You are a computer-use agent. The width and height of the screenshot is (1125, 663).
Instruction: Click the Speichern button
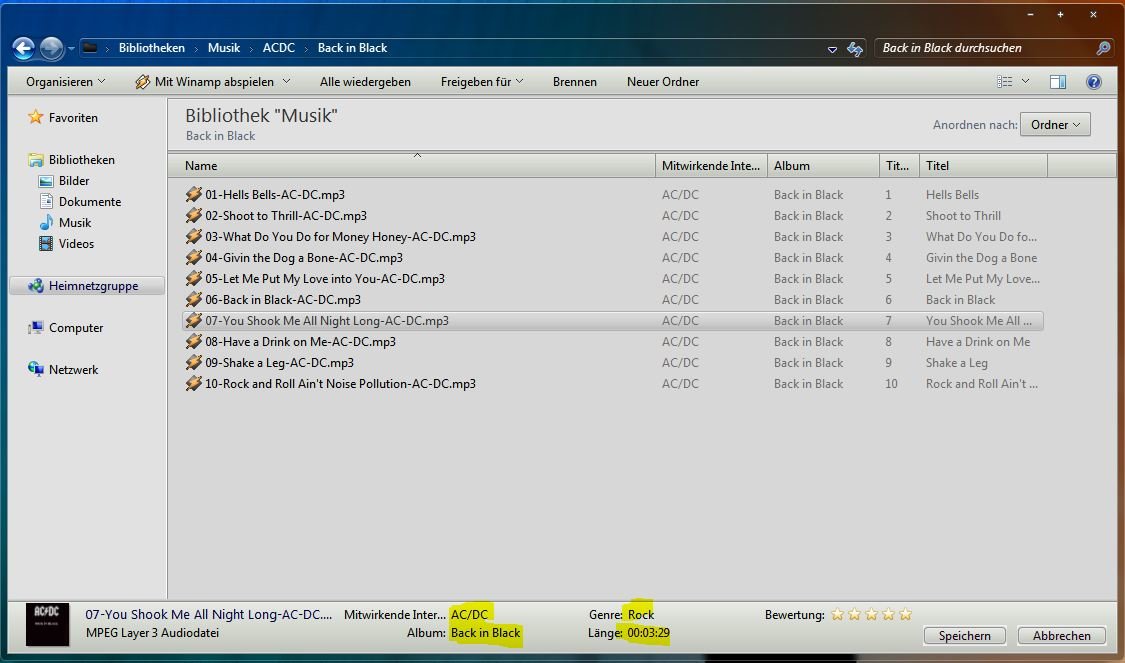click(x=964, y=636)
